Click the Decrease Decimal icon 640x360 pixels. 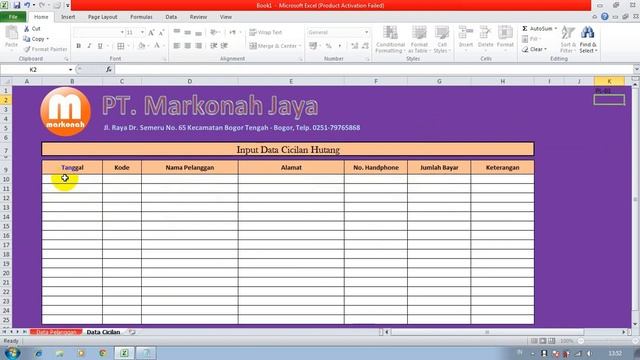(x=365, y=46)
